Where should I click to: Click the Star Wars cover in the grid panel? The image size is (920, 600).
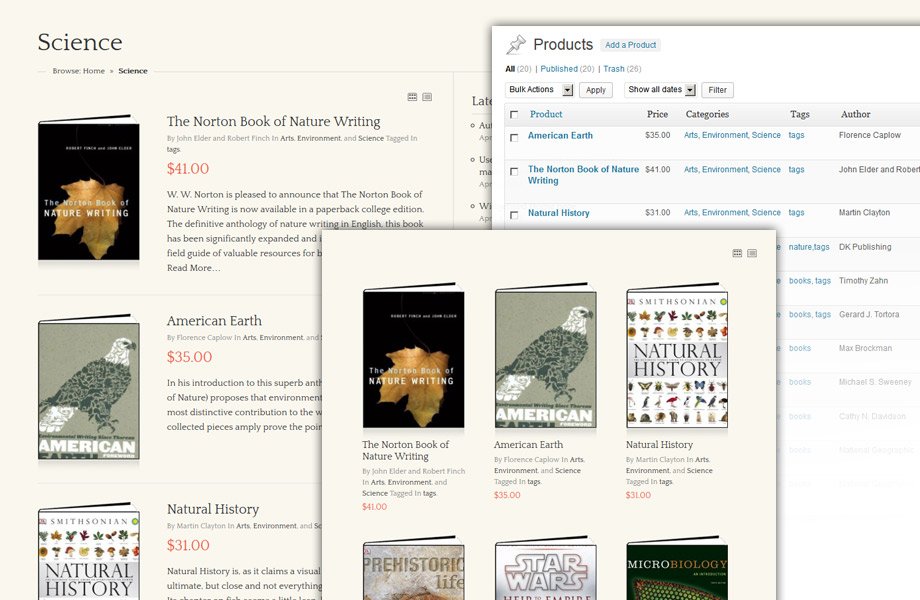(x=546, y=569)
